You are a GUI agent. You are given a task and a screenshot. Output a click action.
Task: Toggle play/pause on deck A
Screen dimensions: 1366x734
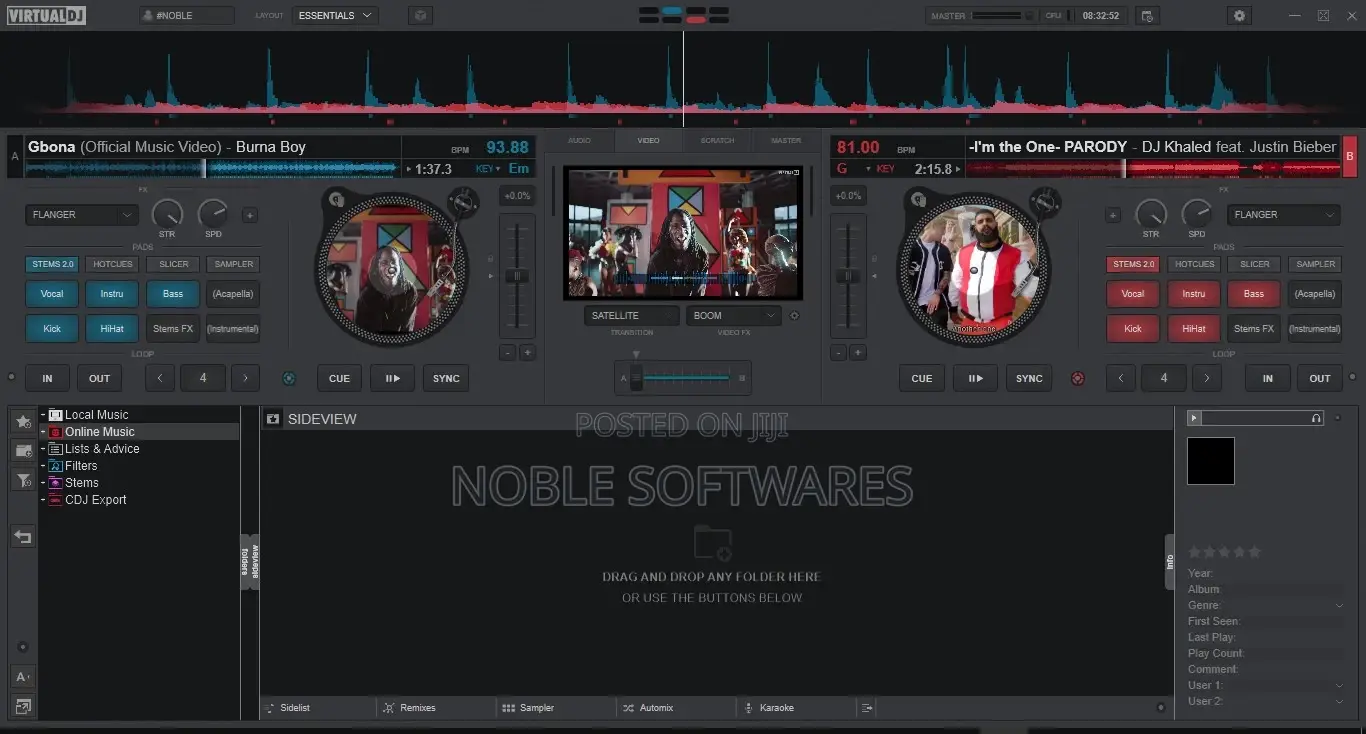tap(392, 378)
